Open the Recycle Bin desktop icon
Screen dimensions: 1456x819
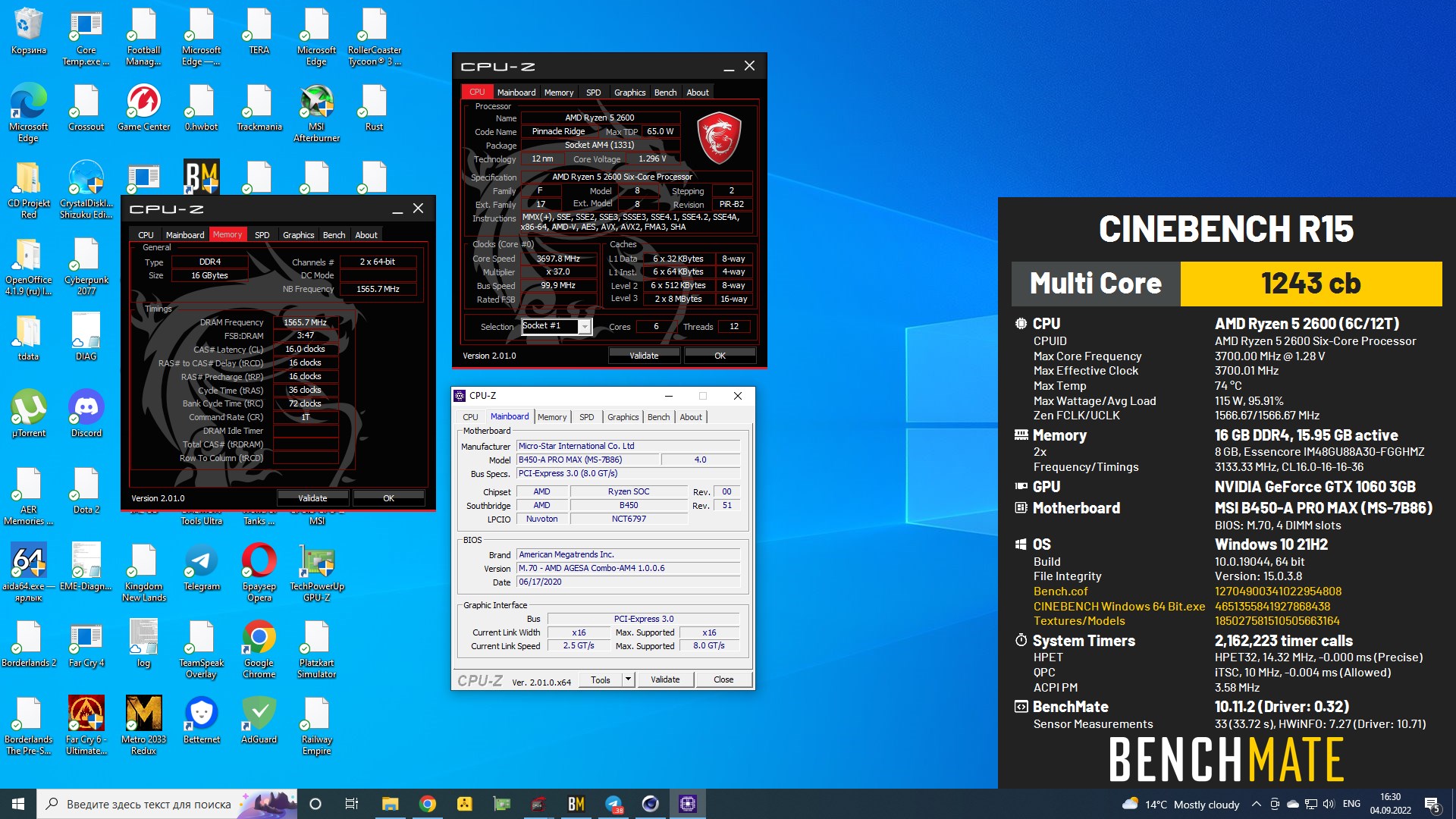pyautogui.click(x=28, y=33)
